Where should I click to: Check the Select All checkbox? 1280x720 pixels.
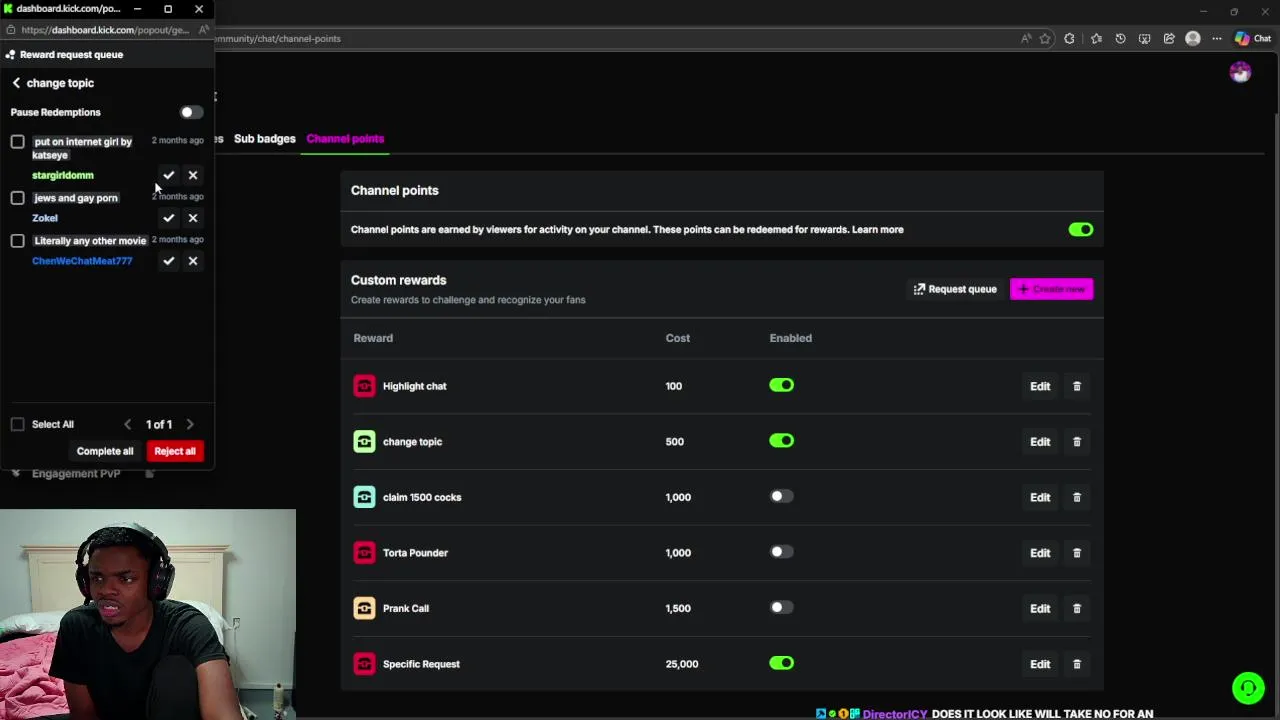coord(18,424)
